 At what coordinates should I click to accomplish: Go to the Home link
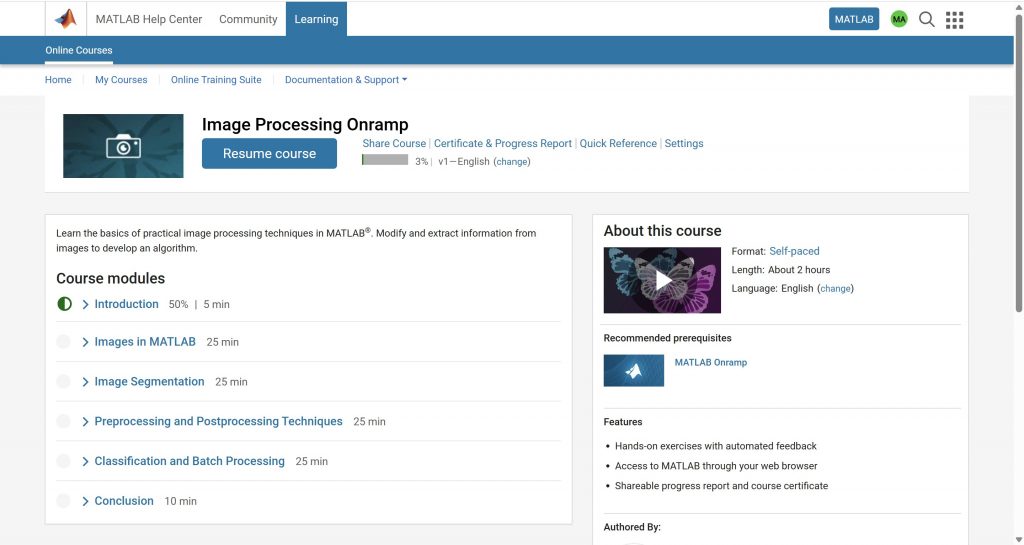(x=58, y=80)
